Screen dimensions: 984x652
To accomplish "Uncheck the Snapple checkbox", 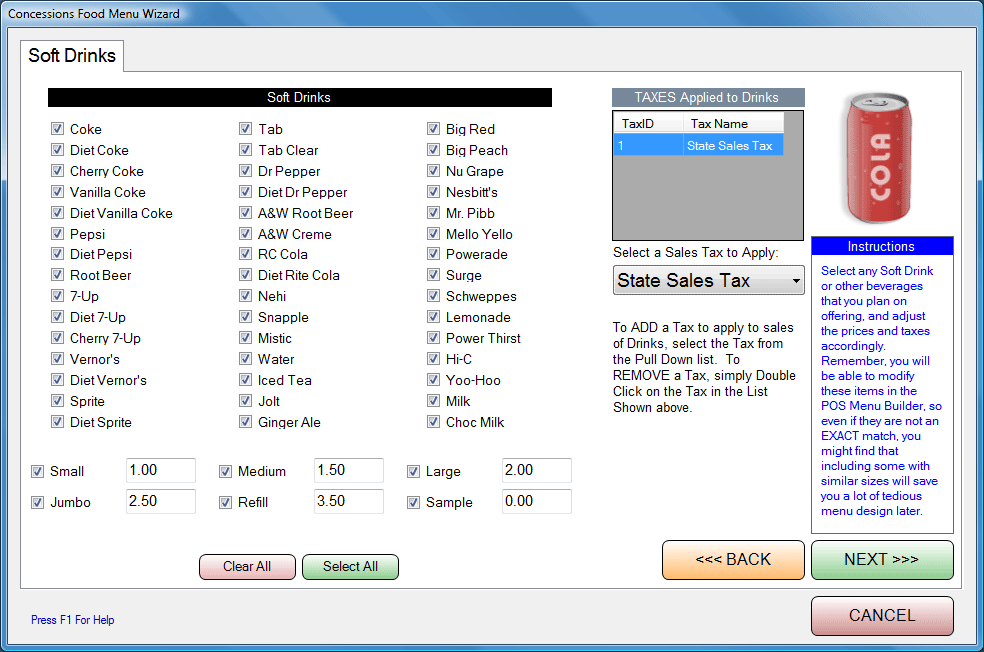I will pyautogui.click(x=245, y=317).
